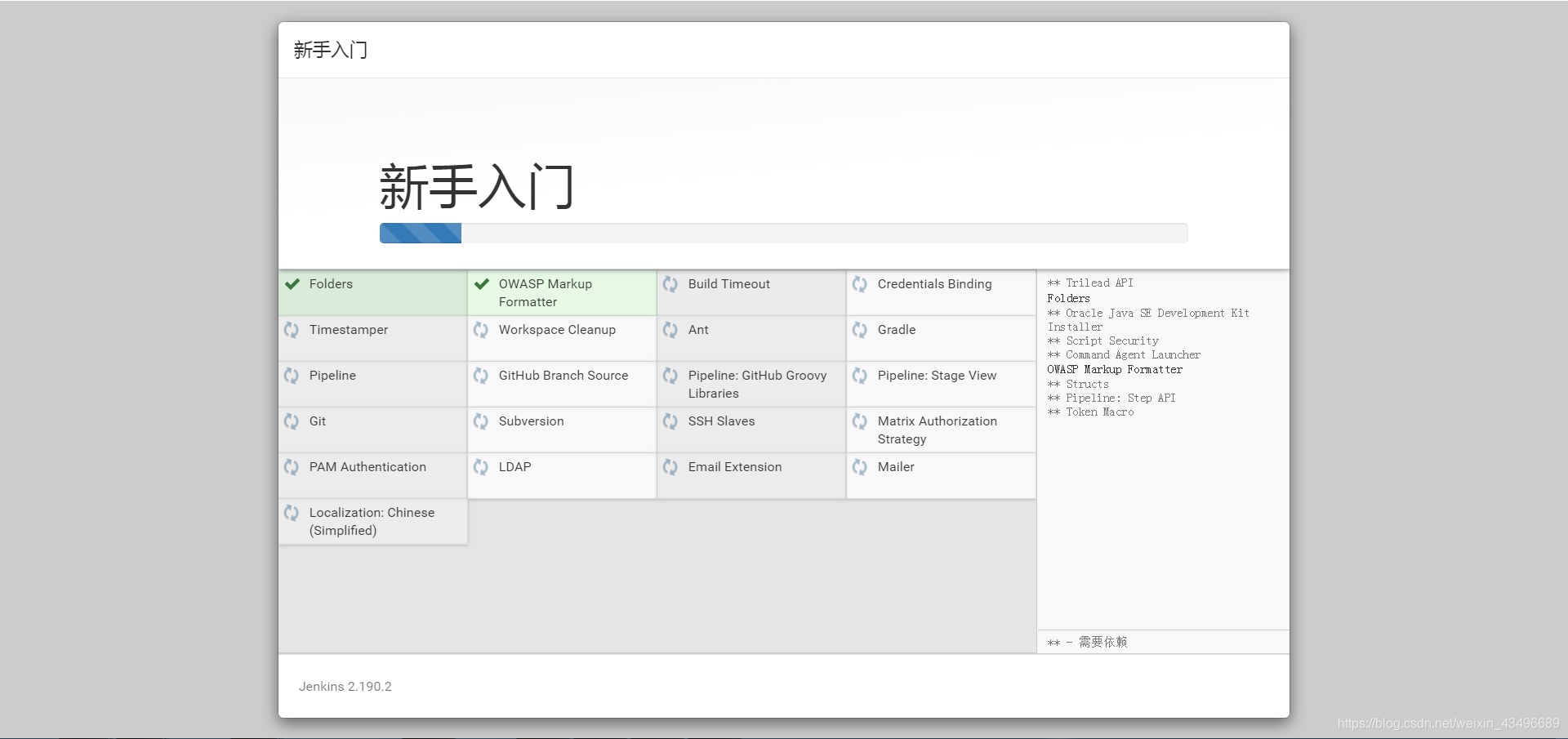This screenshot has height=739, width=1568.
Task: Select the Folders plugin label
Action: pyautogui.click(x=331, y=284)
